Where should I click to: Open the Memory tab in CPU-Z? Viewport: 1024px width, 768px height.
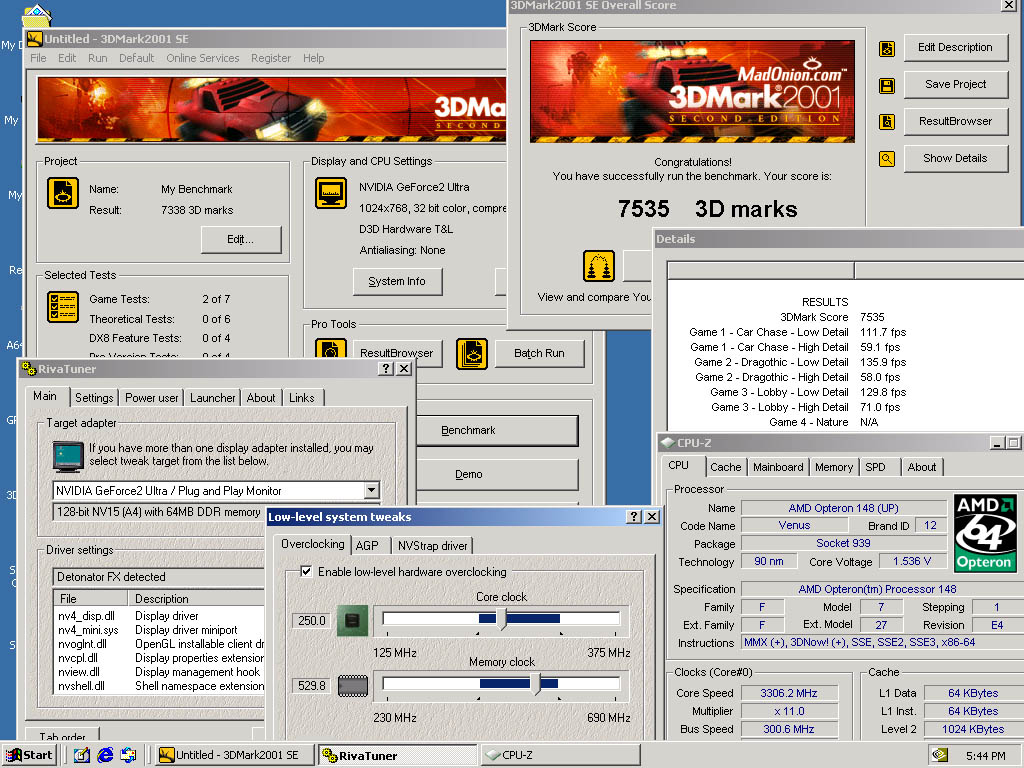coord(834,467)
